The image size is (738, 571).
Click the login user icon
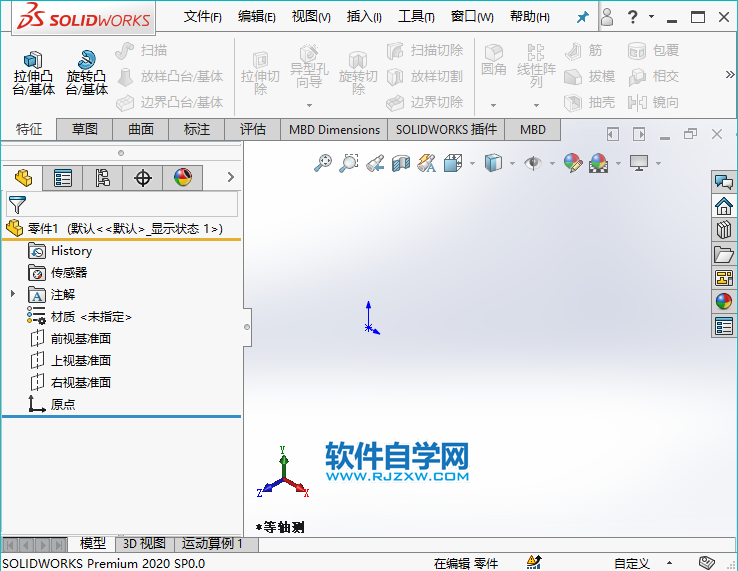[x=607, y=17]
